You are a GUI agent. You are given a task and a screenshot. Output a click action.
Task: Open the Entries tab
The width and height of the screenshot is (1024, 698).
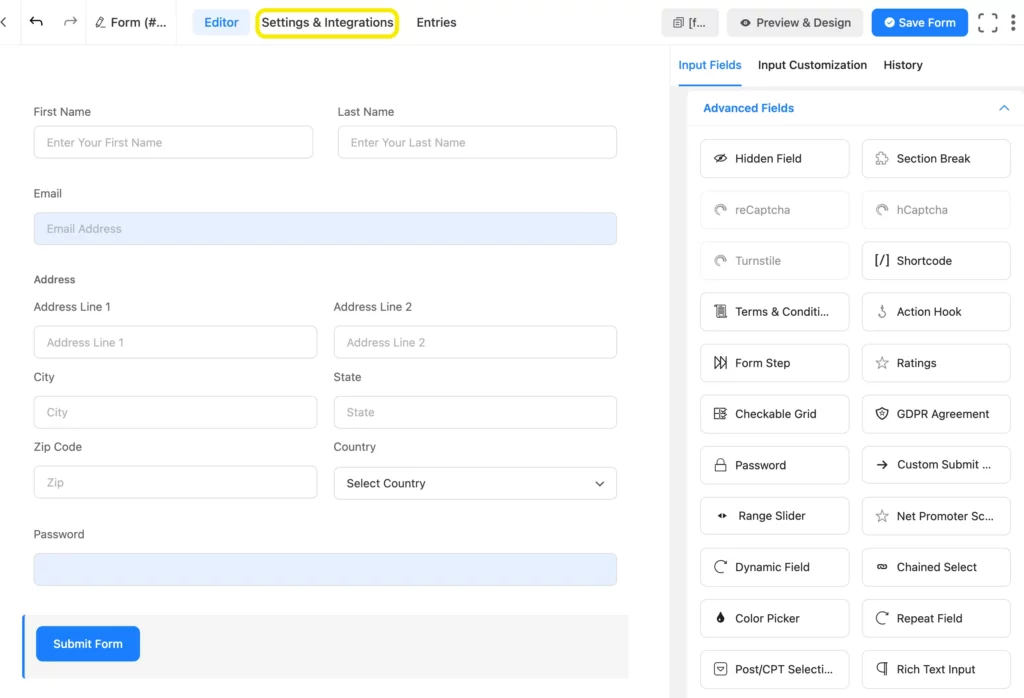[x=436, y=22]
